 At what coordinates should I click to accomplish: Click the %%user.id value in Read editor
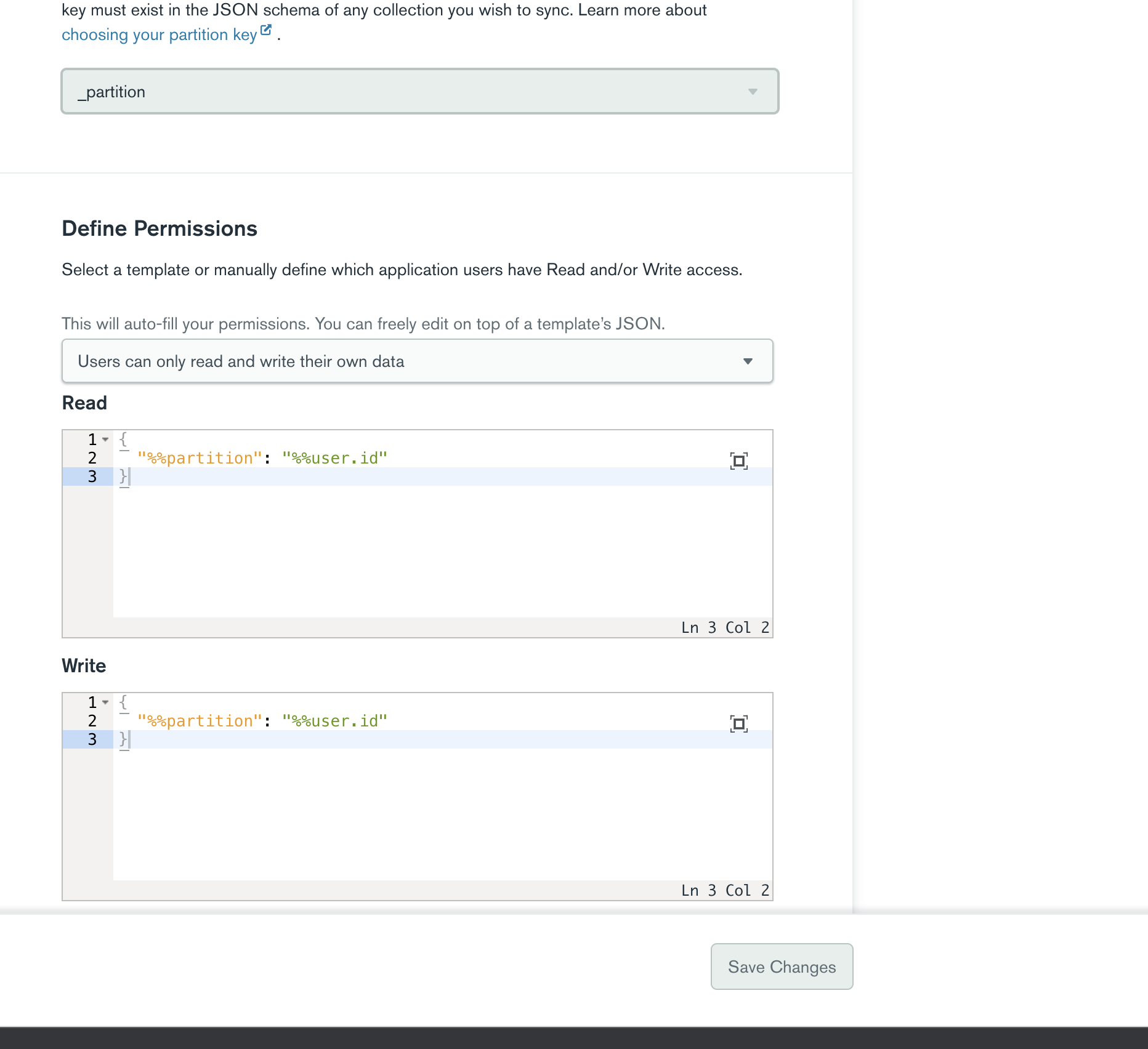tap(334, 458)
